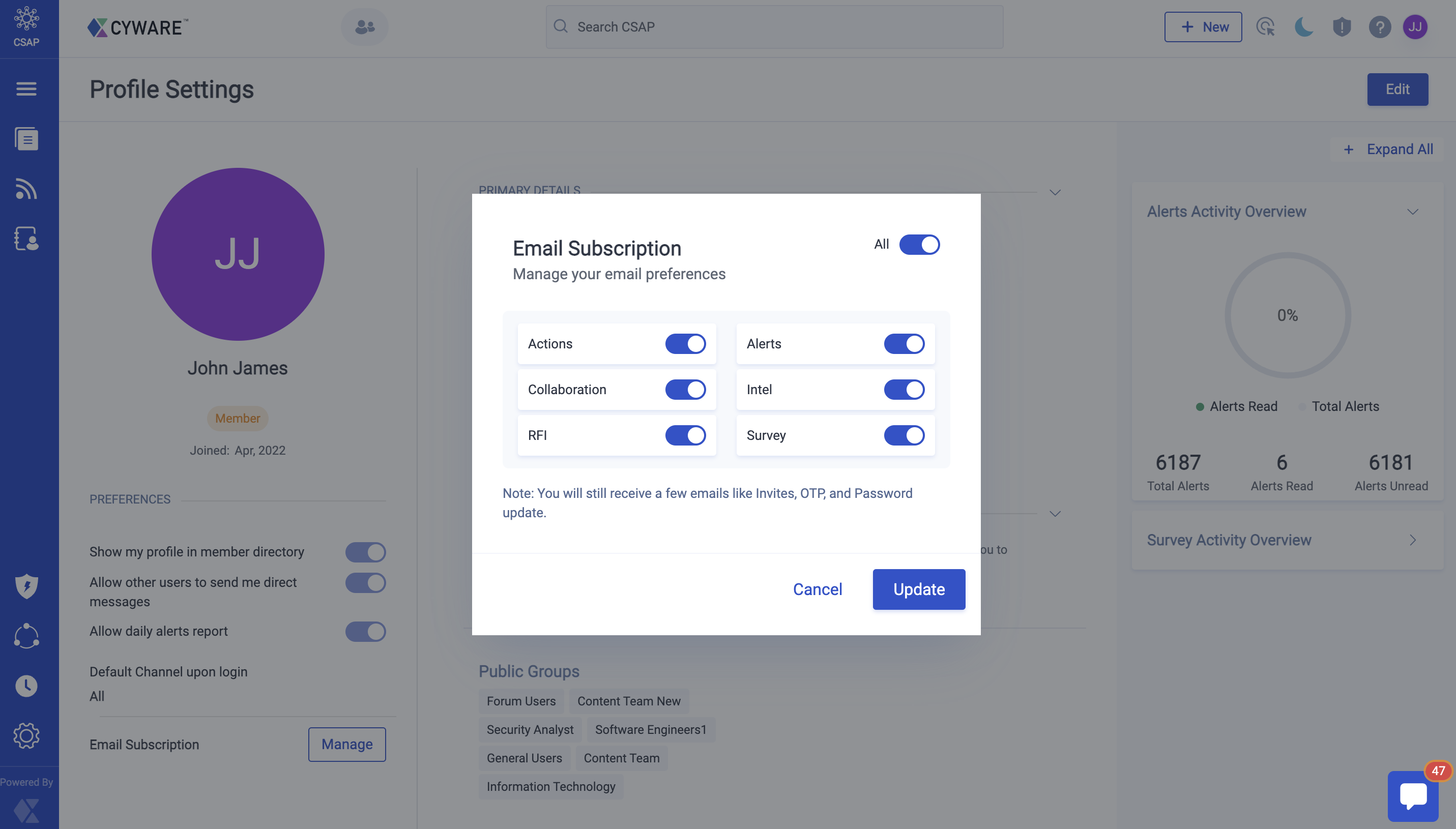Open the JJ user avatar menu
Image resolution: width=1456 pixels, height=829 pixels.
[1415, 27]
